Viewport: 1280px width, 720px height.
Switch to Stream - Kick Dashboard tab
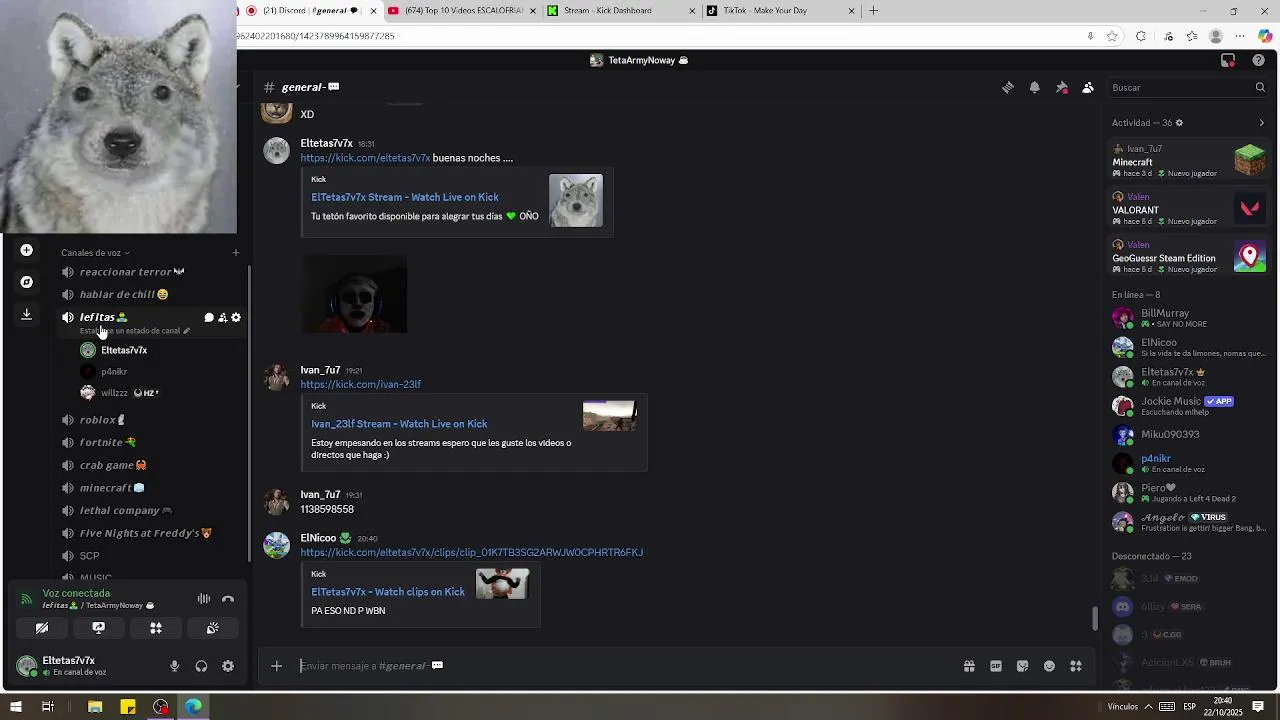point(620,11)
